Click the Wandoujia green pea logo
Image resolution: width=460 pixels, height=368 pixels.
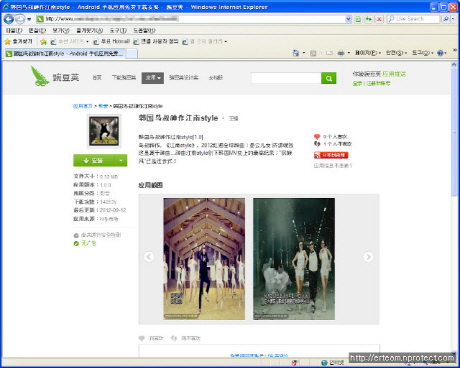(39, 76)
